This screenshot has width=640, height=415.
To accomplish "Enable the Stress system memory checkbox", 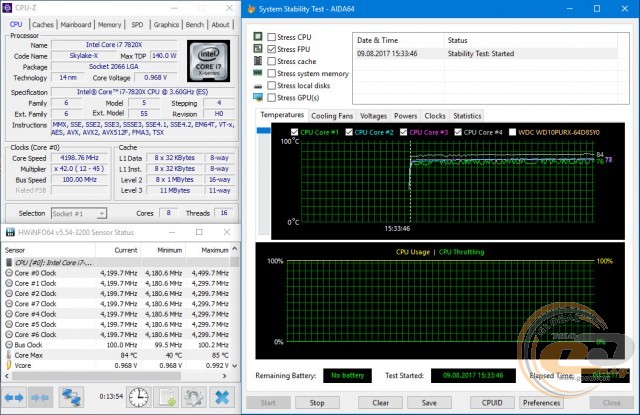I will click(x=271, y=73).
